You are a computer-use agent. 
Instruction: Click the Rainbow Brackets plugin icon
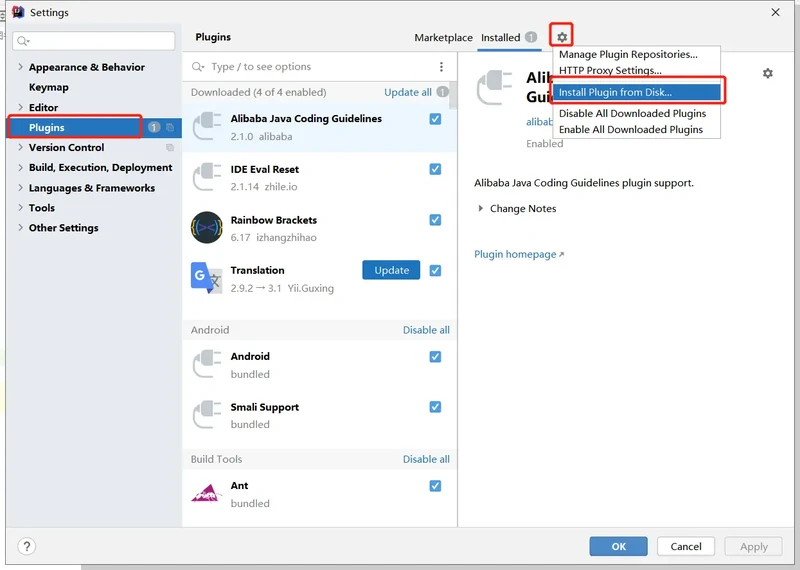pos(207,228)
